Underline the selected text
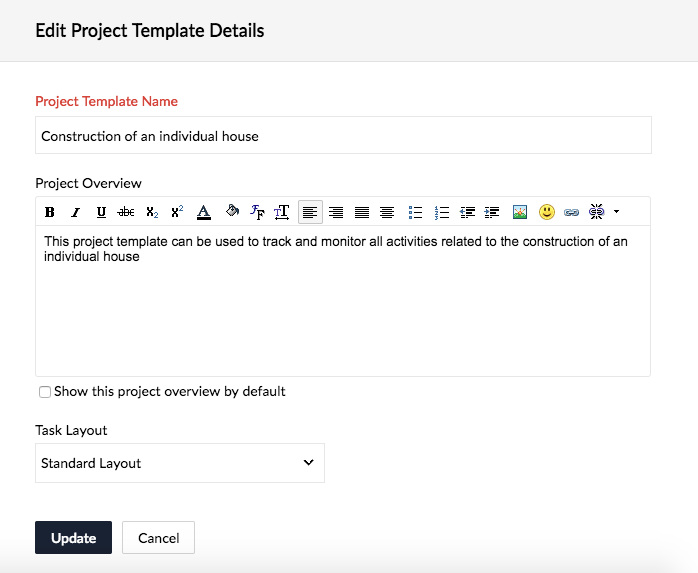The width and height of the screenshot is (698, 573). 101,212
